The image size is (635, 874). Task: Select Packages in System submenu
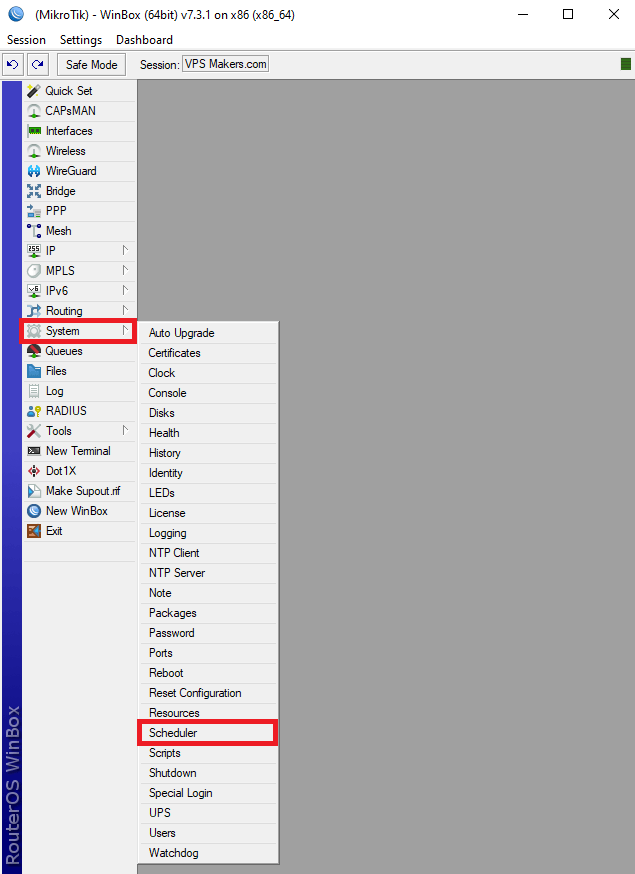coord(207,613)
